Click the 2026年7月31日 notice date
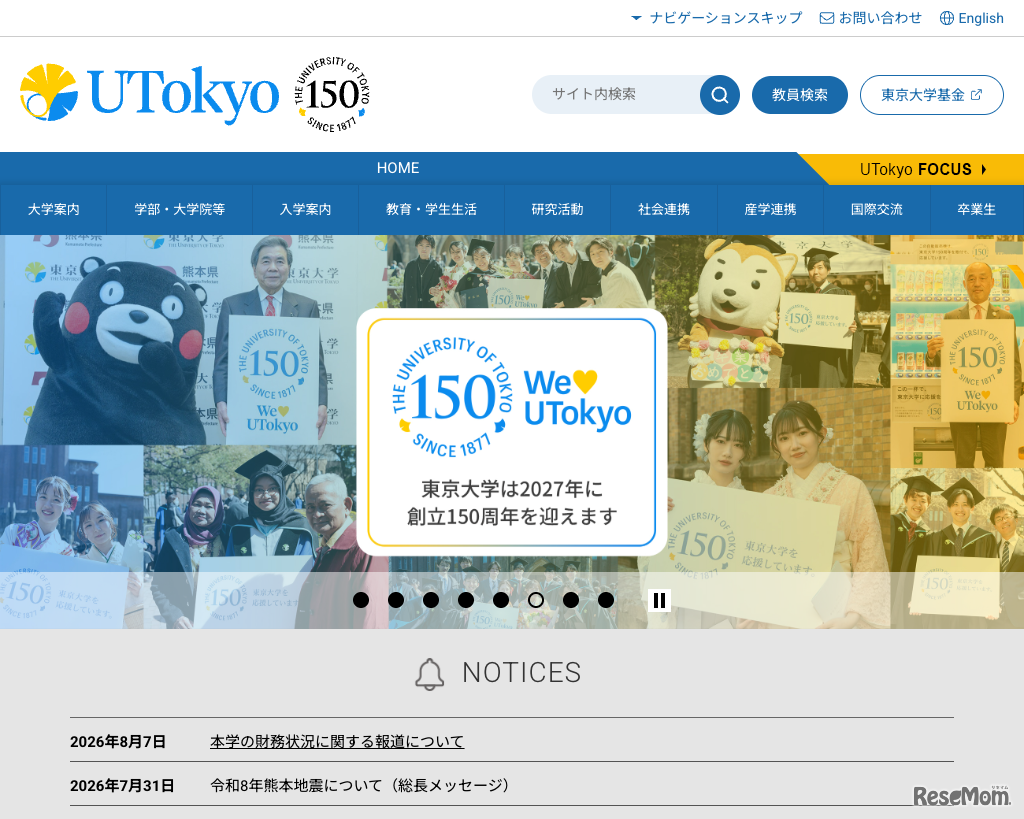 click(122, 786)
